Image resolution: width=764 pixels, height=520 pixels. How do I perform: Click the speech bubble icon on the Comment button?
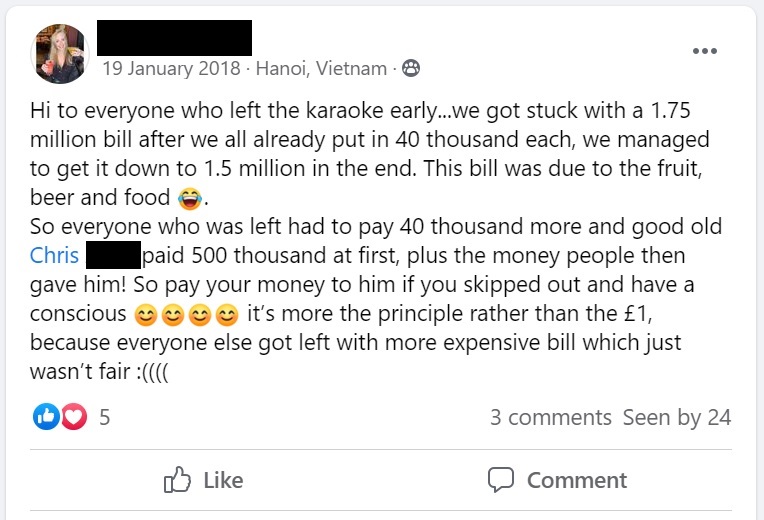[x=501, y=480]
